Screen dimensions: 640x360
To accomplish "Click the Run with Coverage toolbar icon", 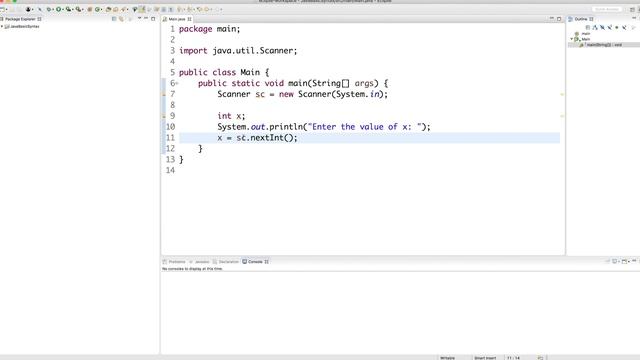I will click(x=68, y=9).
